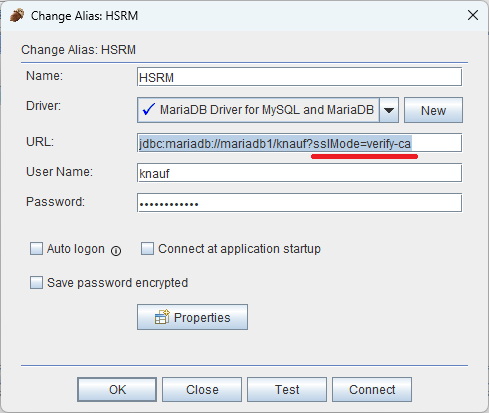Confirm changes with the OK button
The width and height of the screenshot is (489, 413).
[117, 389]
